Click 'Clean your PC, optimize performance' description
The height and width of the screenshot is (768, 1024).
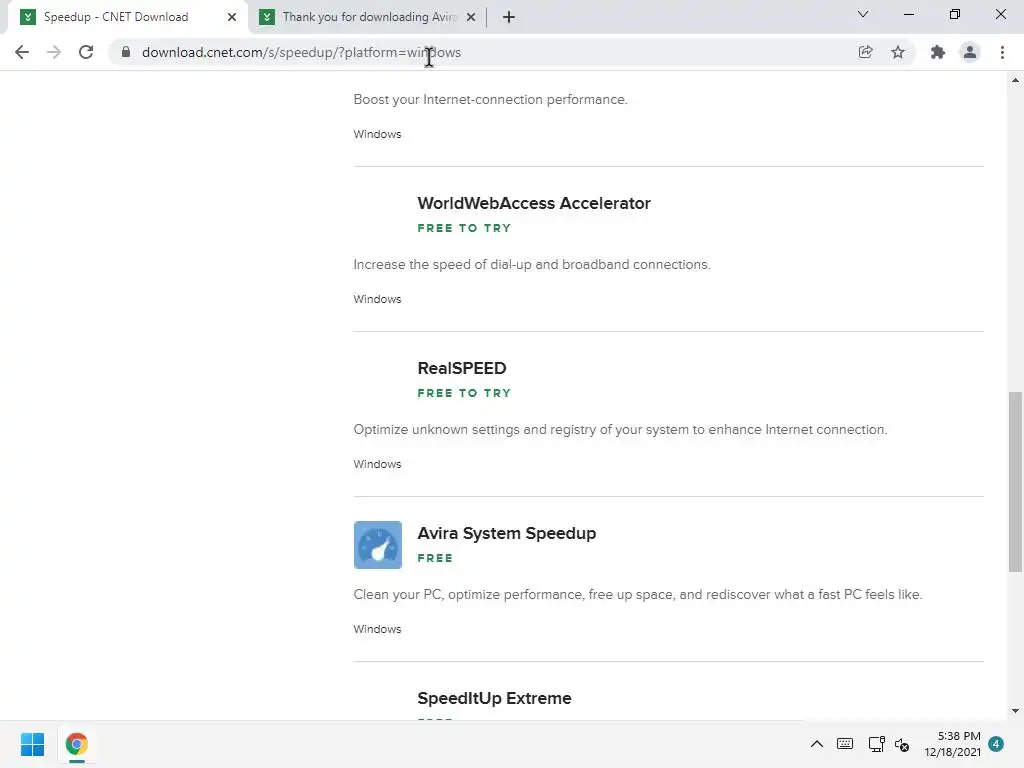coord(637,594)
